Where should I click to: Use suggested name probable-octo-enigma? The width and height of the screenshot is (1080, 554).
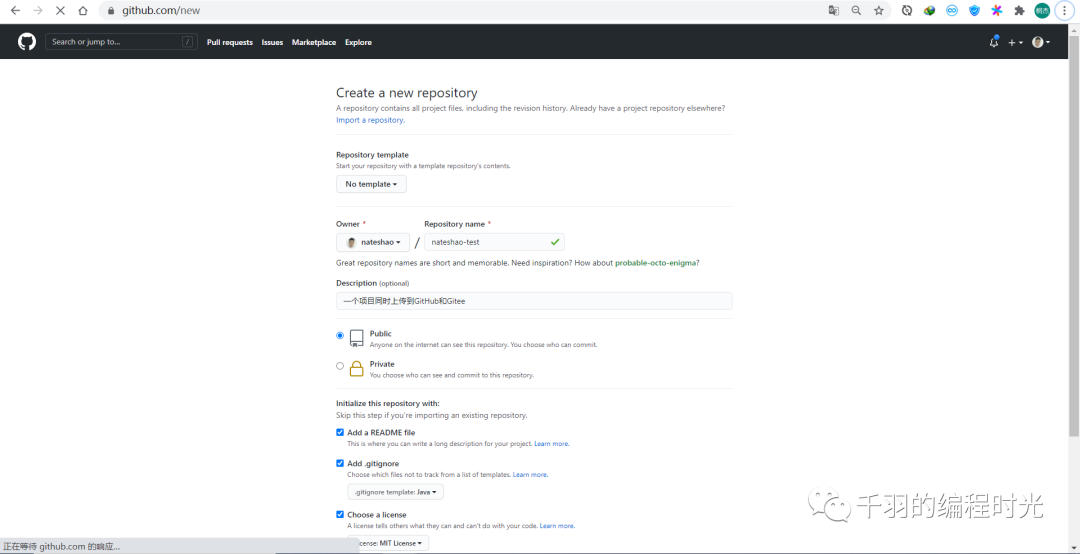(x=655, y=263)
